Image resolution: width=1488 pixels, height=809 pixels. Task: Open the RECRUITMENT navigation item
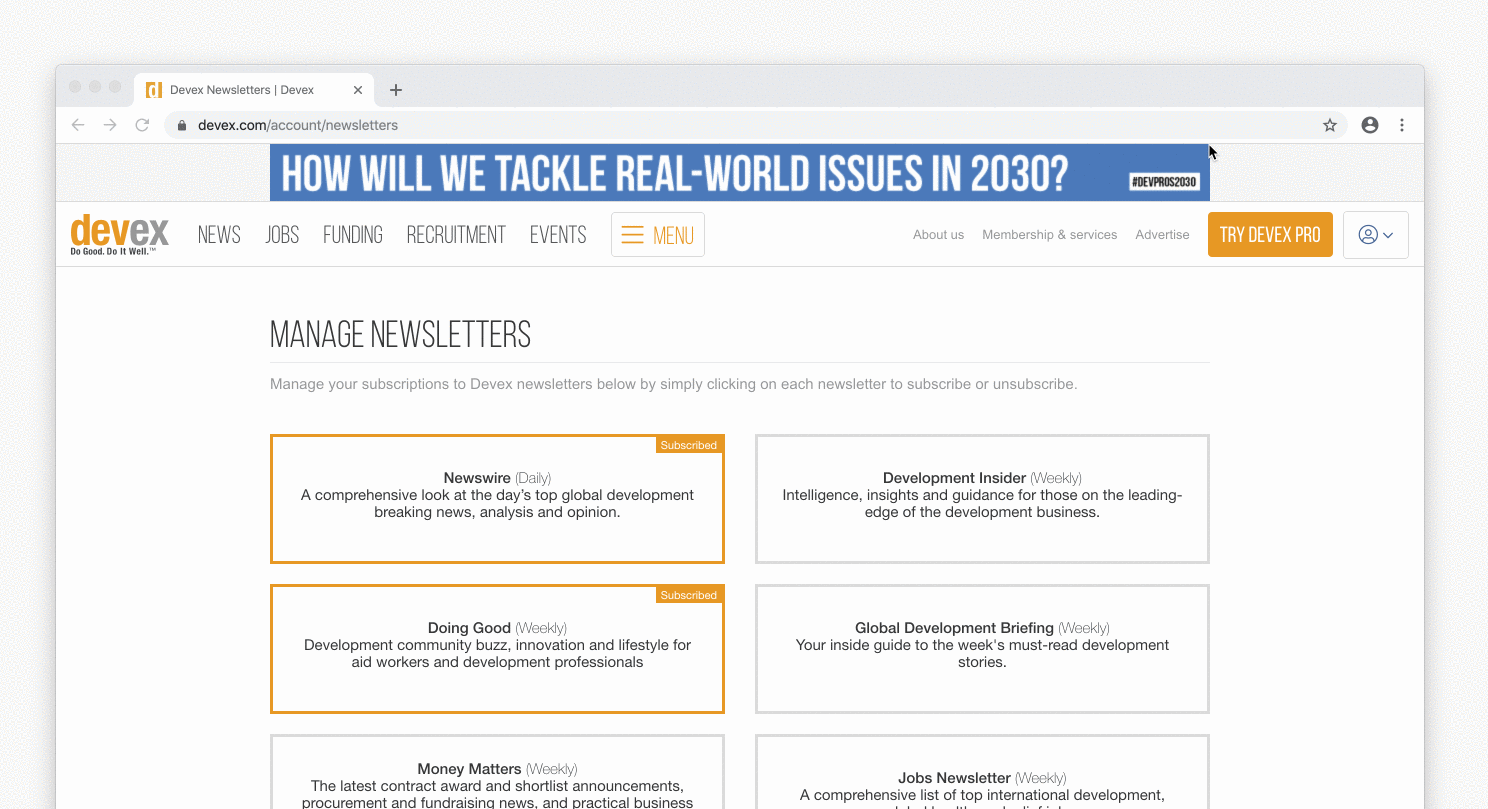(456, 235)
